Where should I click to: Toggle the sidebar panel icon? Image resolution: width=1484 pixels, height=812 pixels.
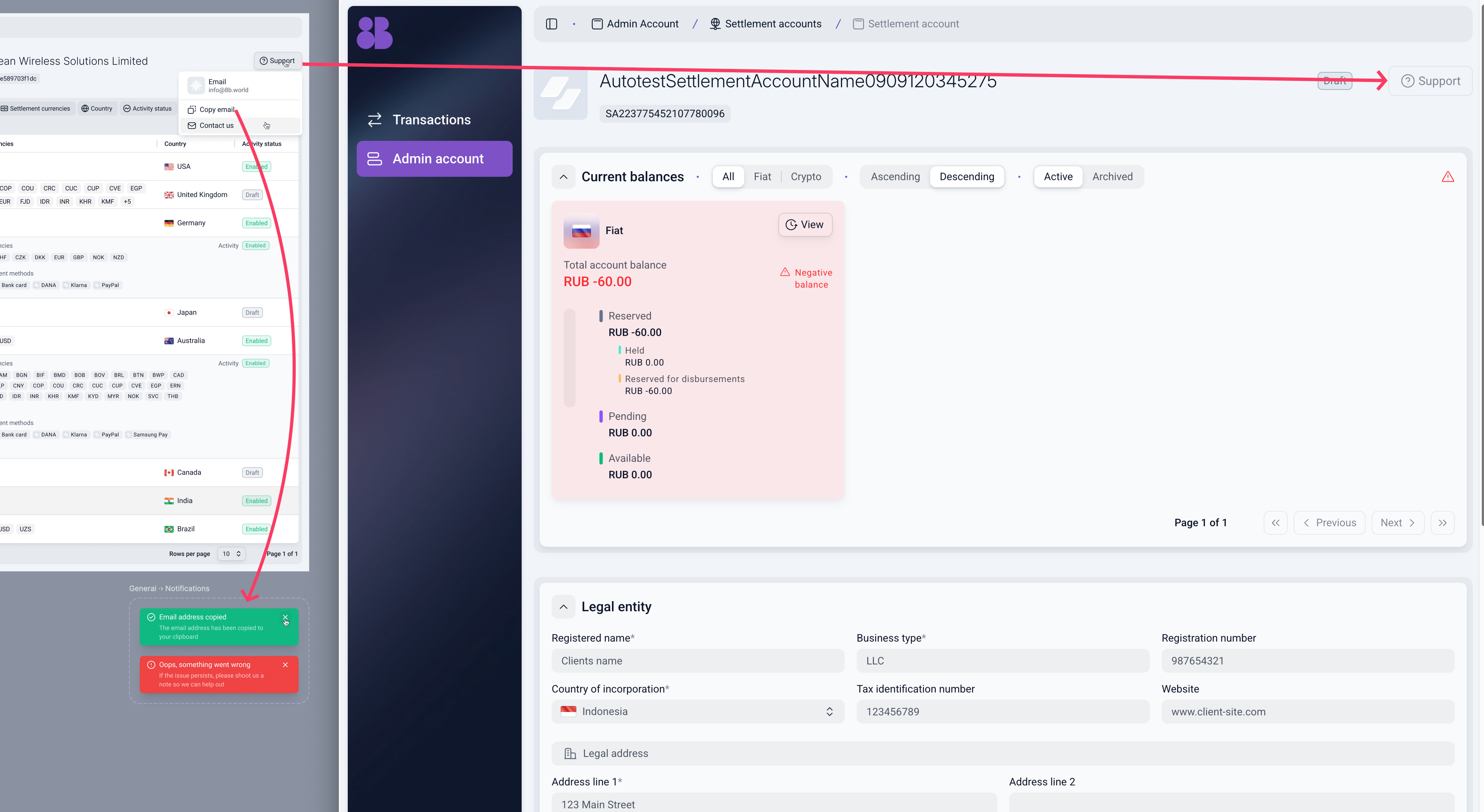point(551,24)
